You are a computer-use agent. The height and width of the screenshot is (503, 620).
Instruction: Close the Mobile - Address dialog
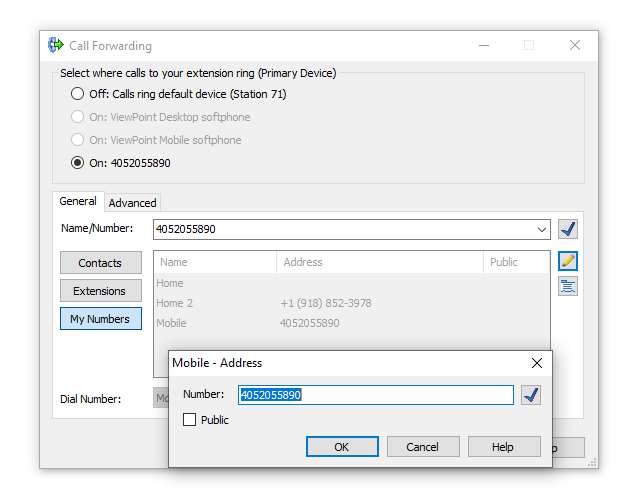click(x=536, y=363)
